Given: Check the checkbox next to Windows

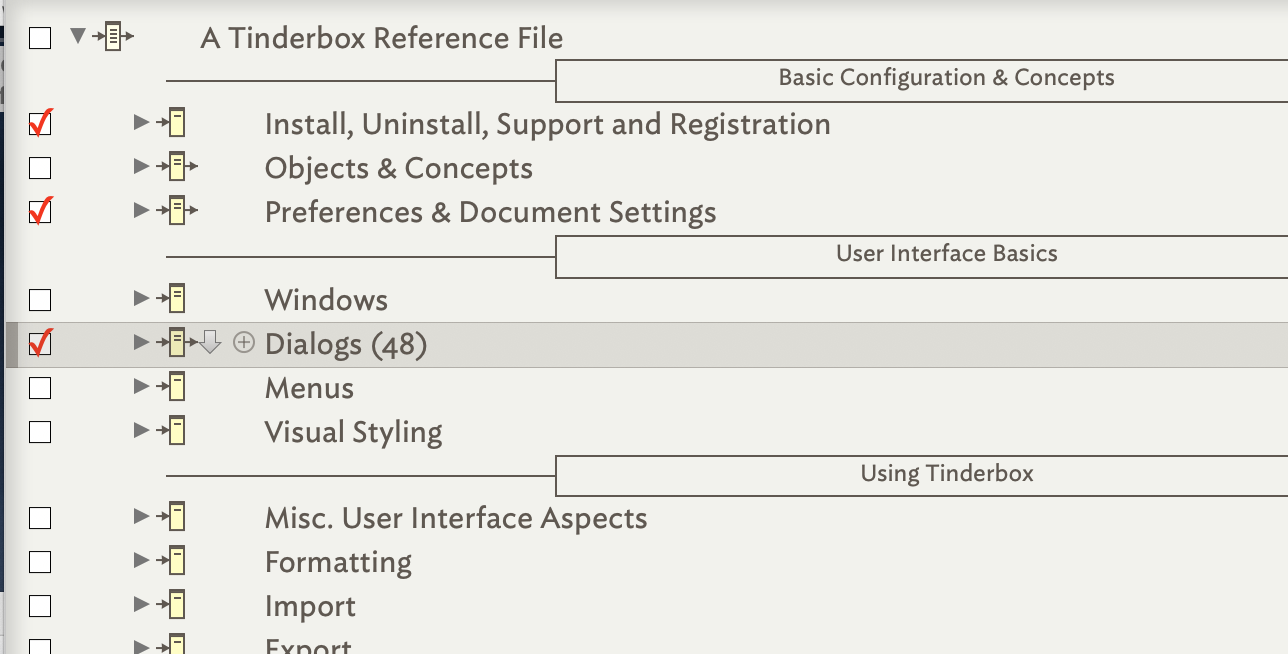Looking at the screenshot, I should point(39,298).
